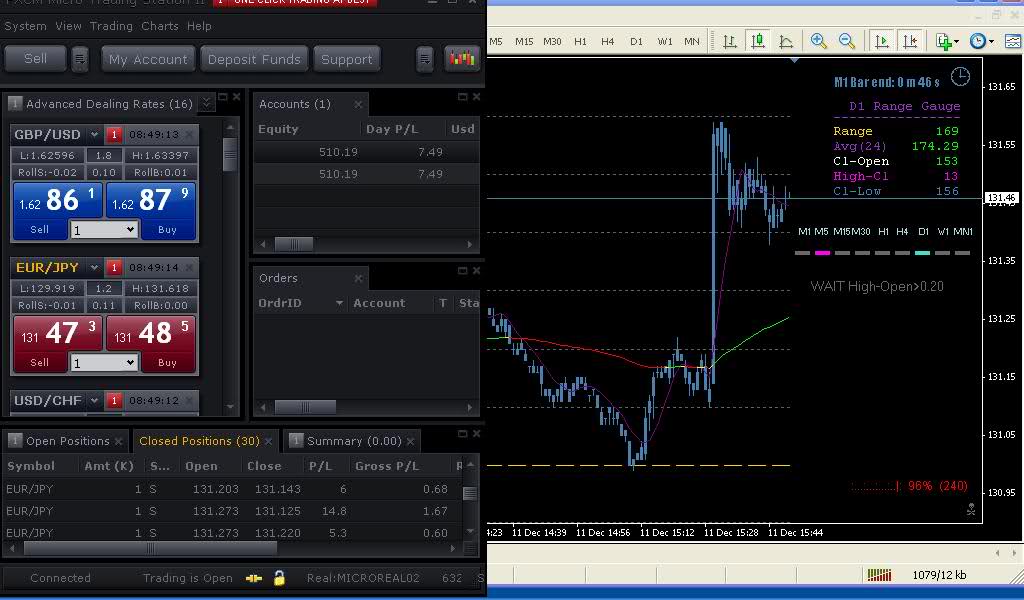Click the padlock icon in status bar
The image size is (1024, 600).
pyautogui.click(x=280, y=578)
